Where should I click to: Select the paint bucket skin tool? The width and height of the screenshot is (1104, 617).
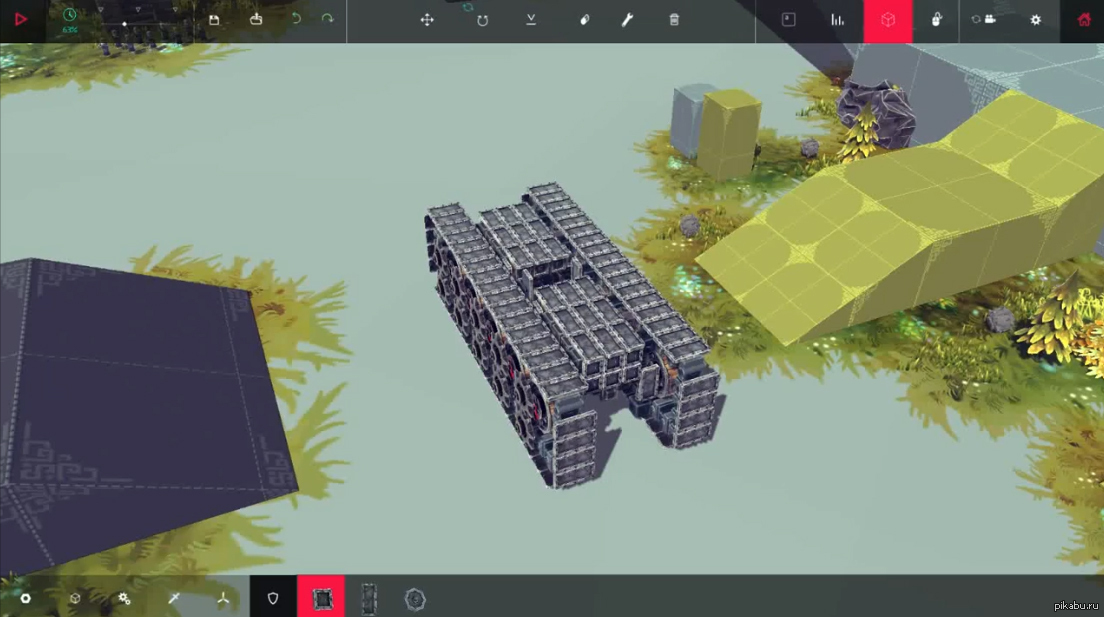(x=585, y=20)
